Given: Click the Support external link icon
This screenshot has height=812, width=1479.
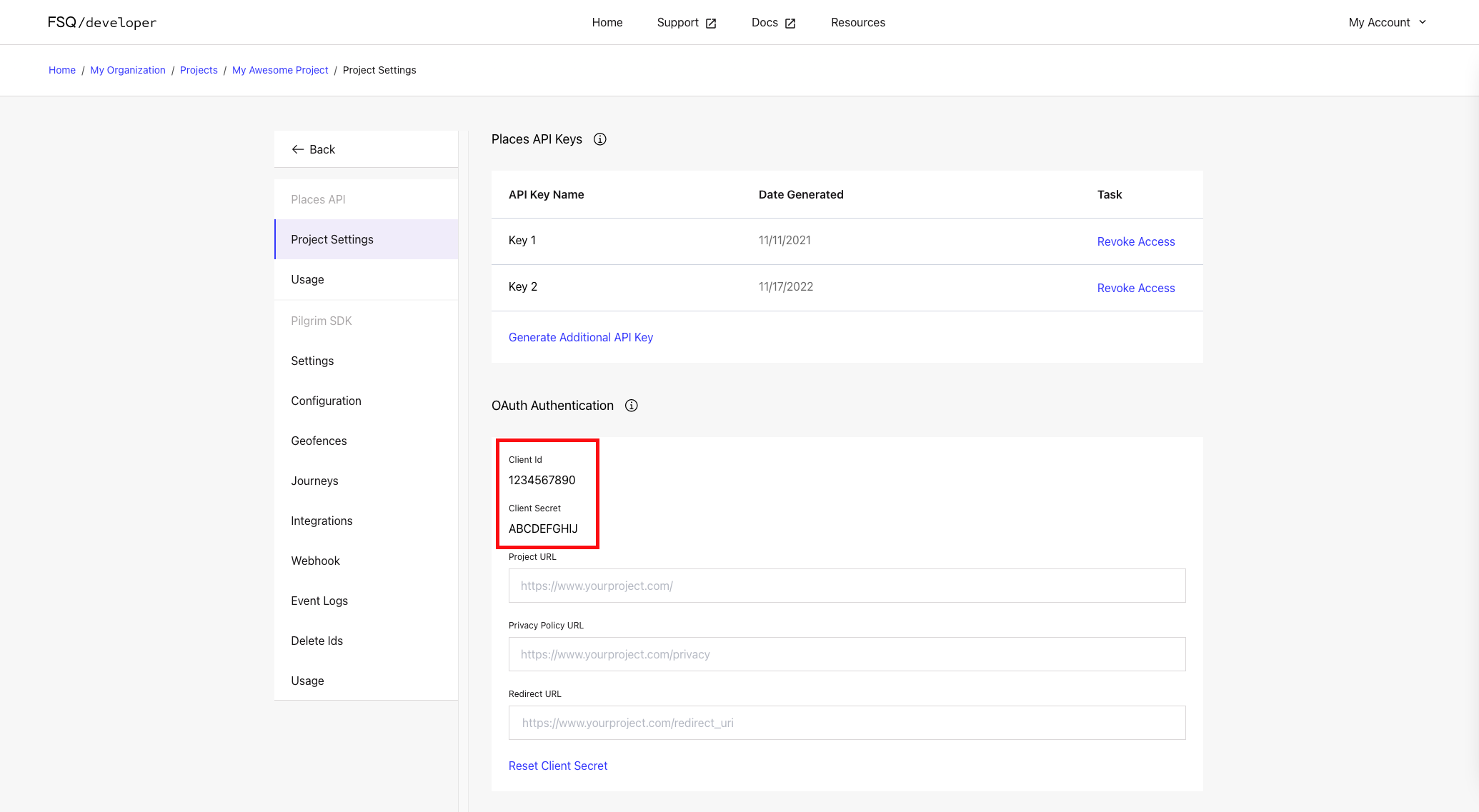Looking at the screenshot, I should pyautogui.click(x=711, y=24).
